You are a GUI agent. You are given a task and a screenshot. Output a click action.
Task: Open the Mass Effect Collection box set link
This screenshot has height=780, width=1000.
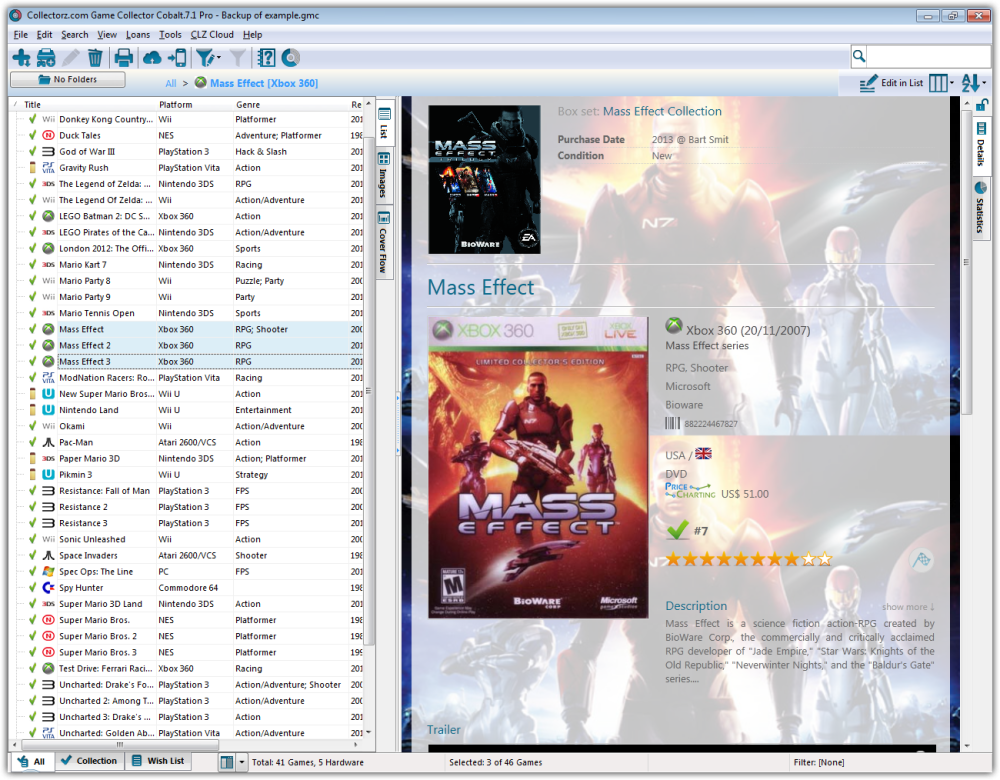pos(662,111)
